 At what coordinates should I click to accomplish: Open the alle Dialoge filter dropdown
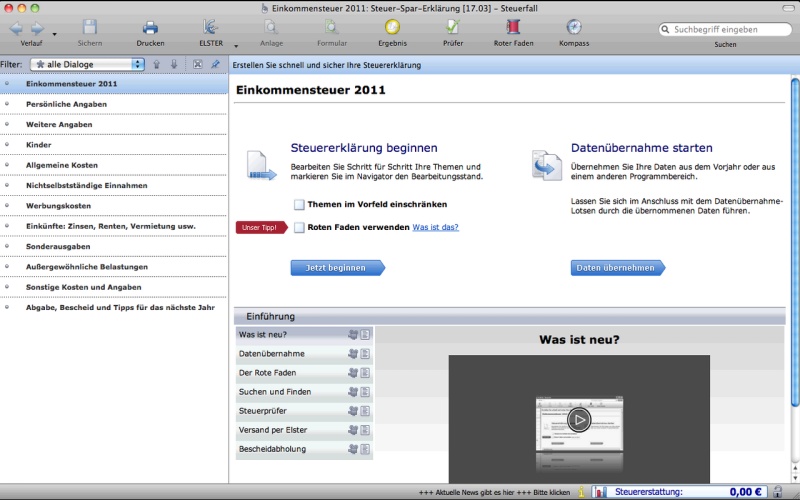click(x=87, y=64)
